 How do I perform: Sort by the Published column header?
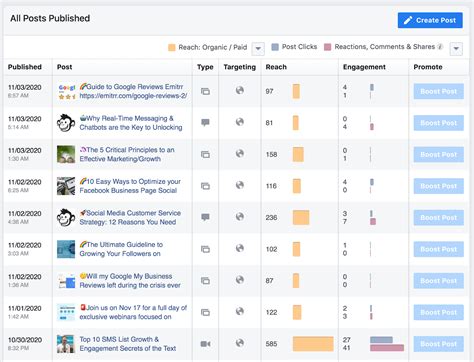pyautogui.click(x=25, y=67)
